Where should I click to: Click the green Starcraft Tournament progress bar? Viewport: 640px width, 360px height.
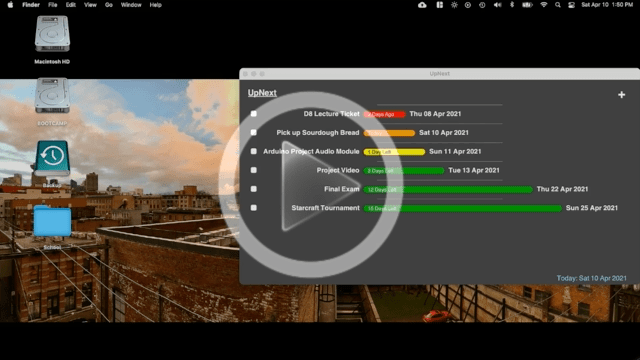[462, 208]
